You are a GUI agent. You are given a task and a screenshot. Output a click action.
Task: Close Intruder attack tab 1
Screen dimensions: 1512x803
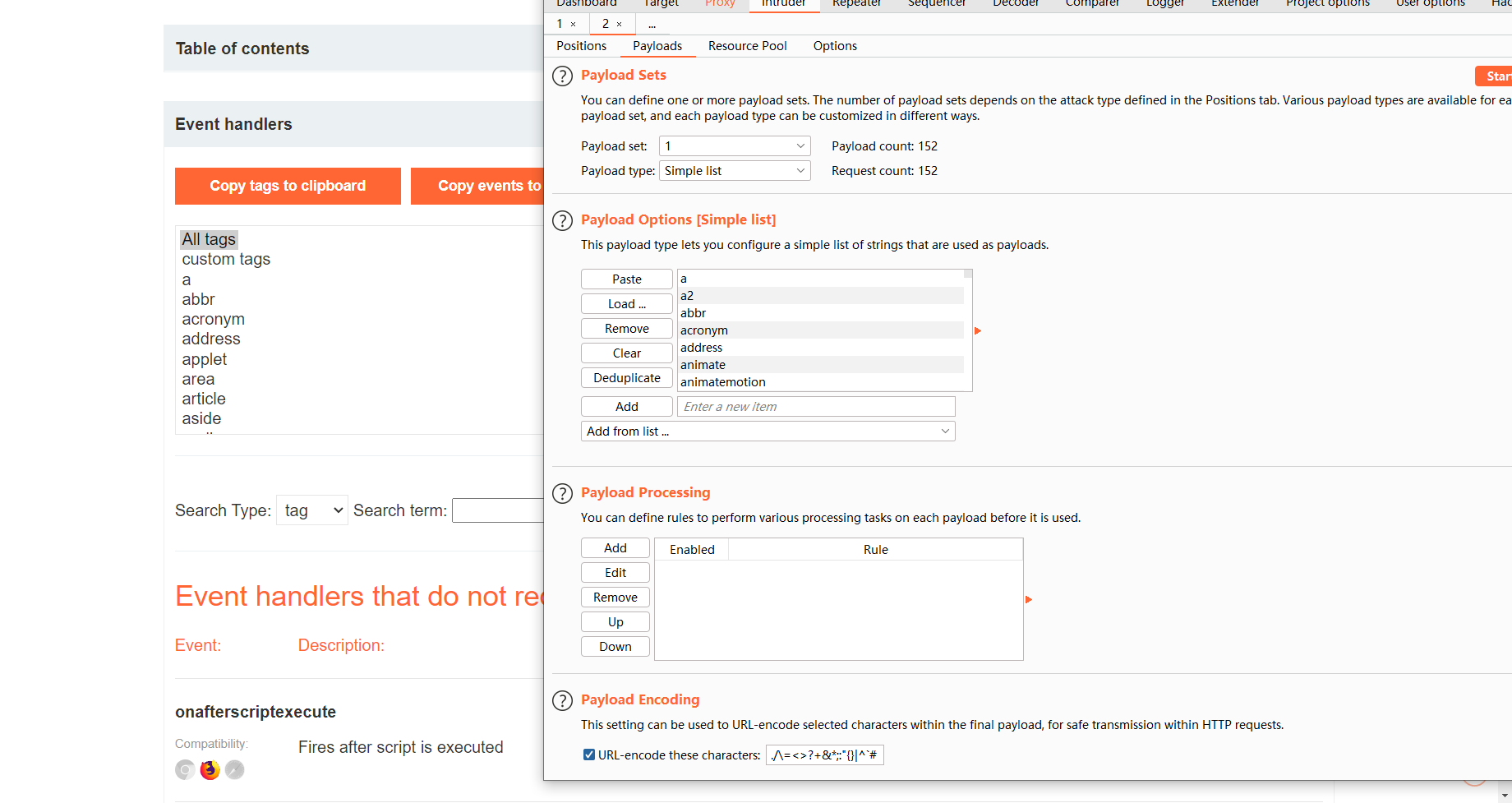[574, 25]
